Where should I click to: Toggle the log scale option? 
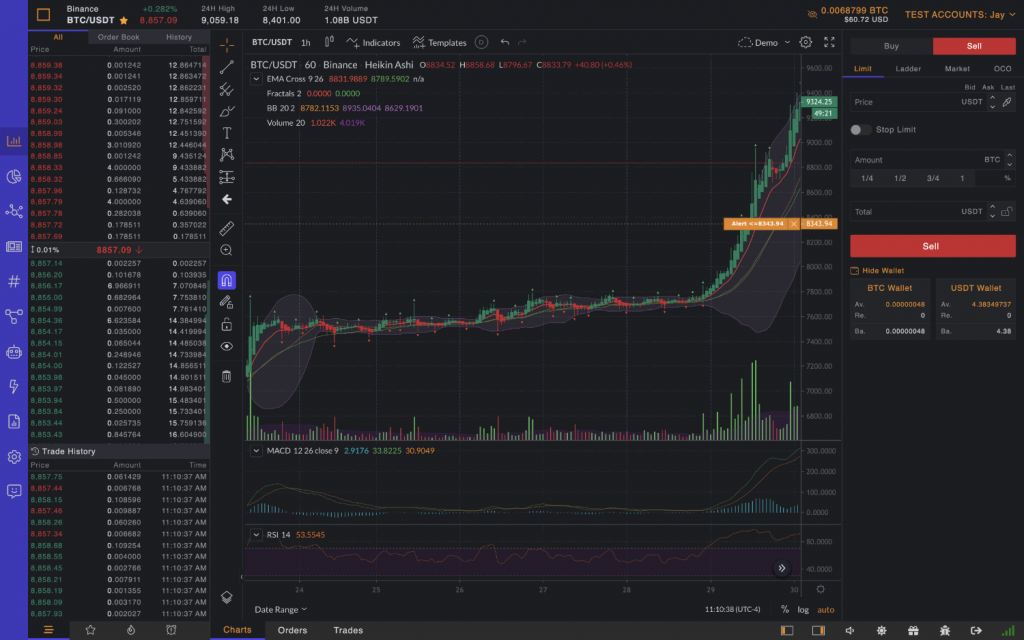pos(804,609)
